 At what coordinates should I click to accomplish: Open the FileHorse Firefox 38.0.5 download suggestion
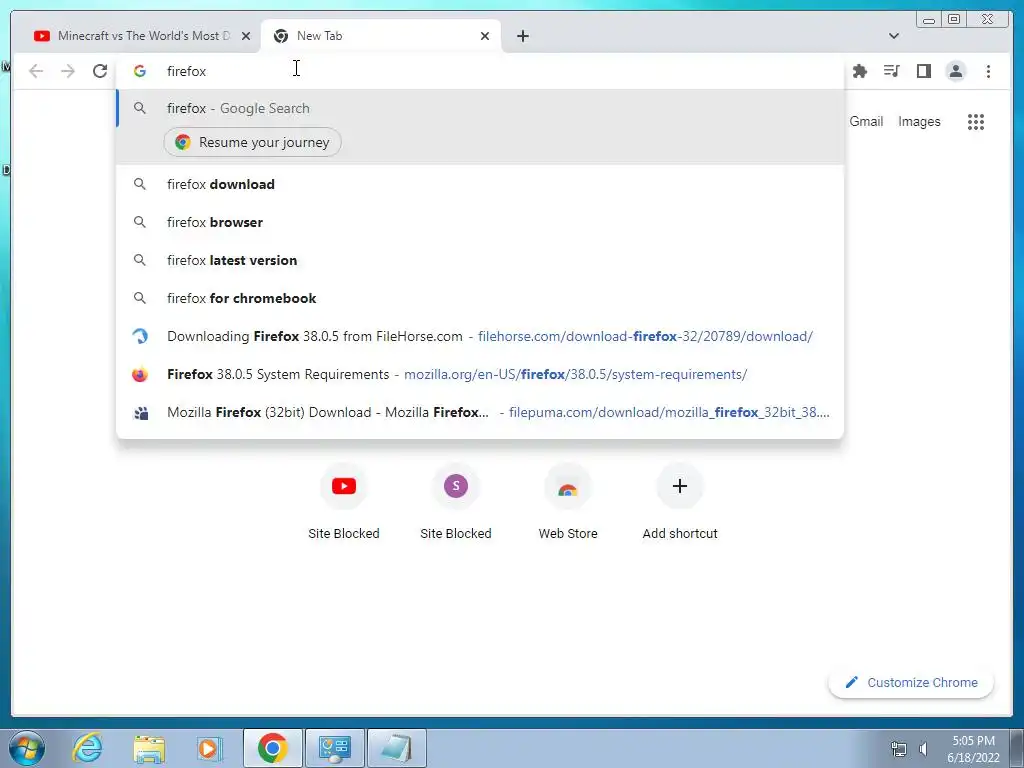[x=480, y=336]
